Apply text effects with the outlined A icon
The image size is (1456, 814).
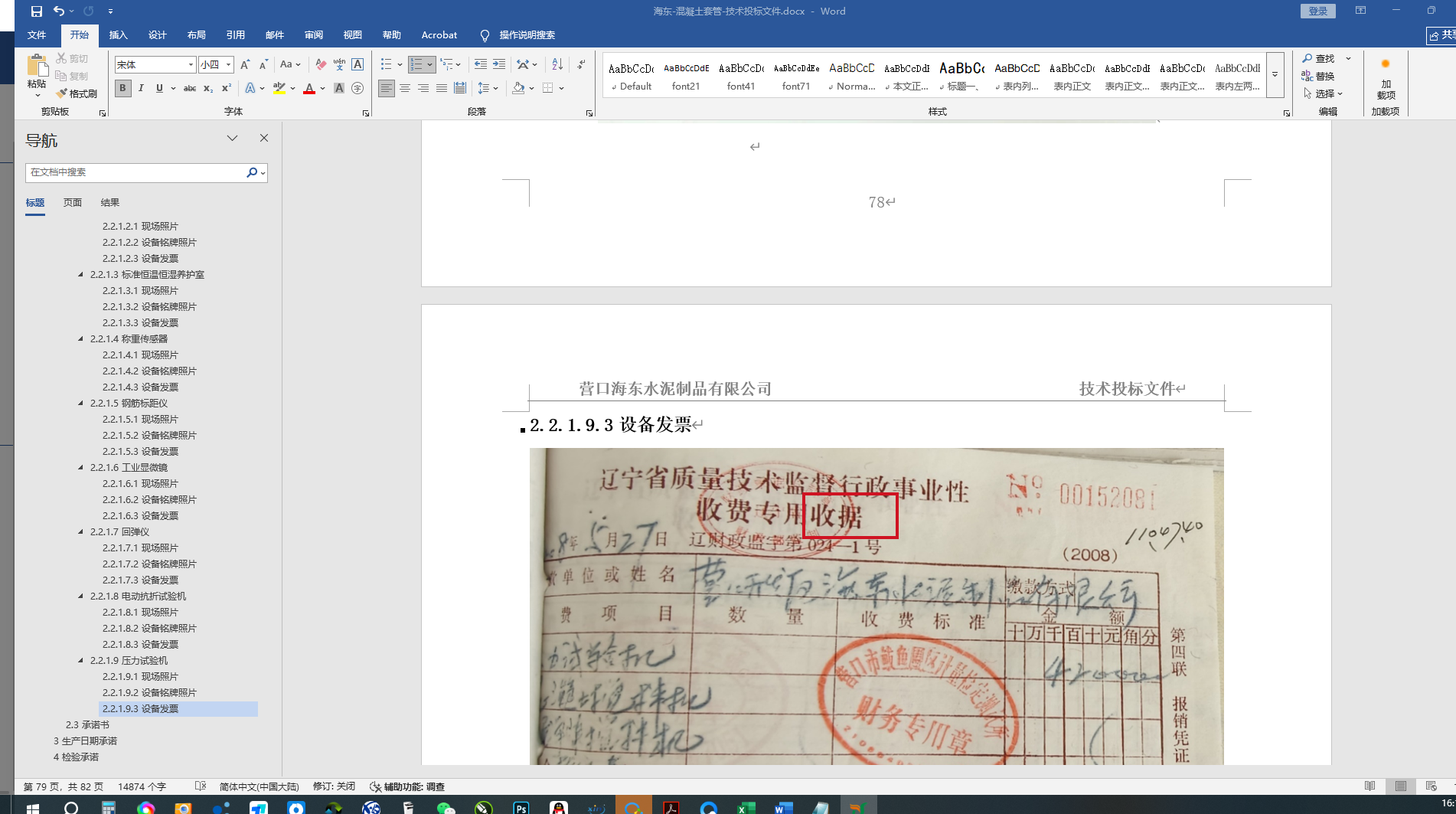tap(250, 88)
